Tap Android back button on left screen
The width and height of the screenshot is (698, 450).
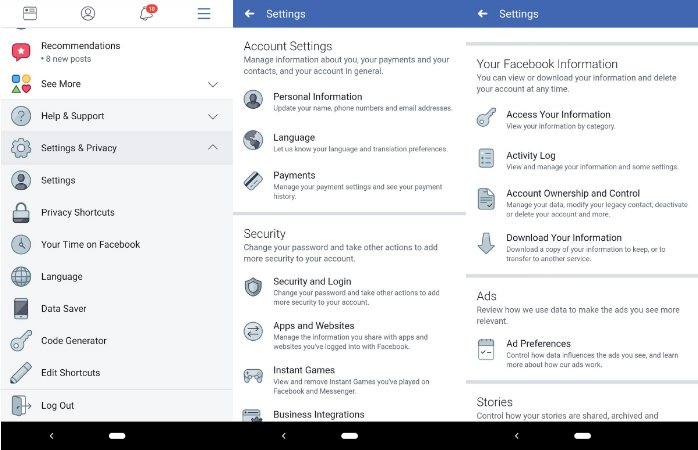pos(51,436)
